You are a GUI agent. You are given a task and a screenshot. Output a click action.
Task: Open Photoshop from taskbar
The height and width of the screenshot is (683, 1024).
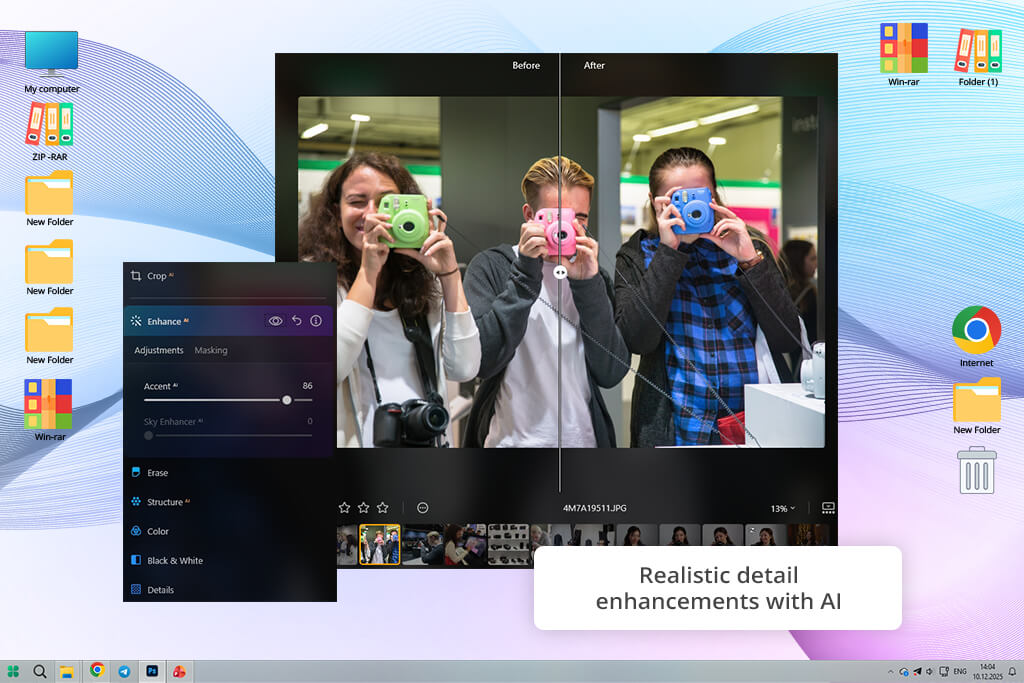[152, 671]
